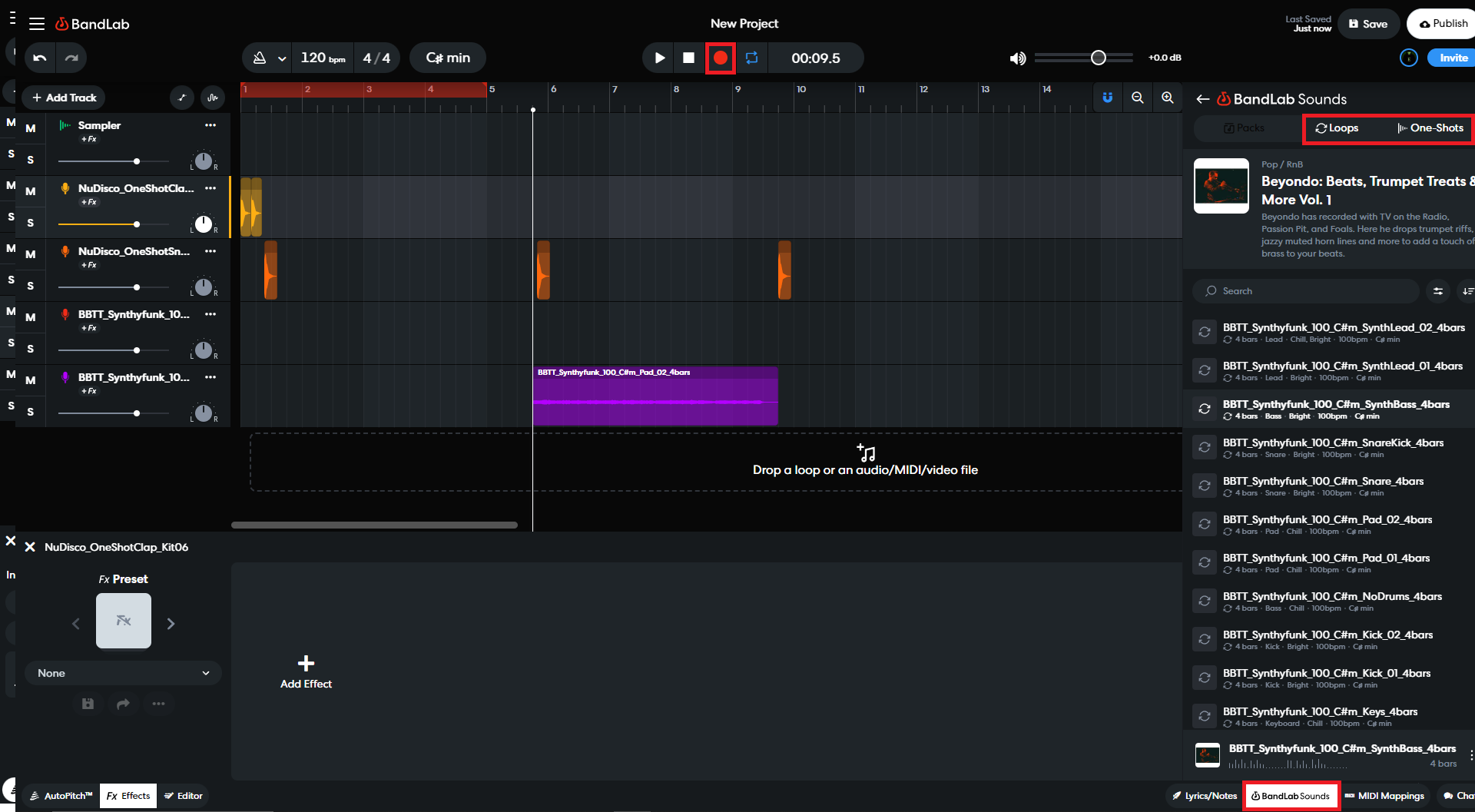This screenshot has height=812, width=1475.
Task: Zoom out the timeline
Action: [x=1138, y=98]
